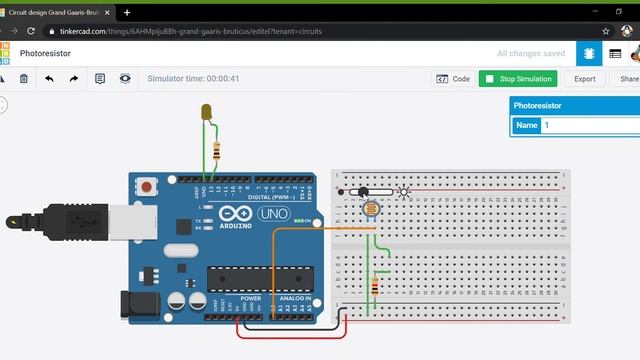Go forward in browser history
This screenshot has width=640, height=360.
tap(14, 31)
